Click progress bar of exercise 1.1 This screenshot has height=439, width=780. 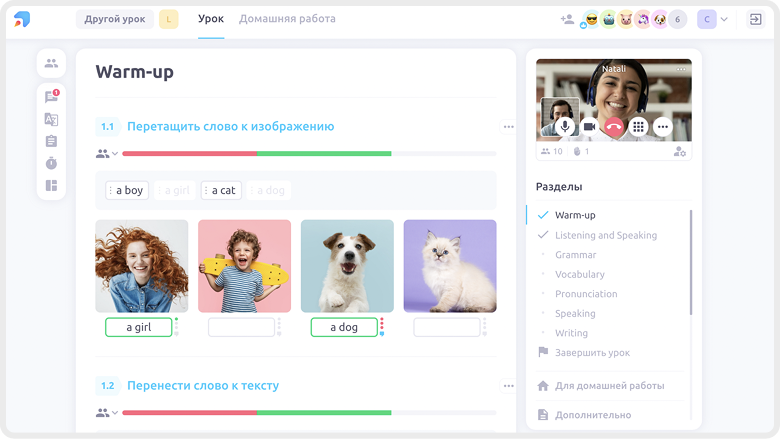[309, 154]
